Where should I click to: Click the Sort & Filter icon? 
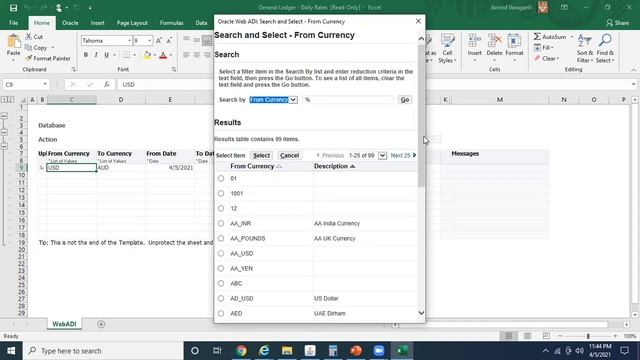pos(584,41)
